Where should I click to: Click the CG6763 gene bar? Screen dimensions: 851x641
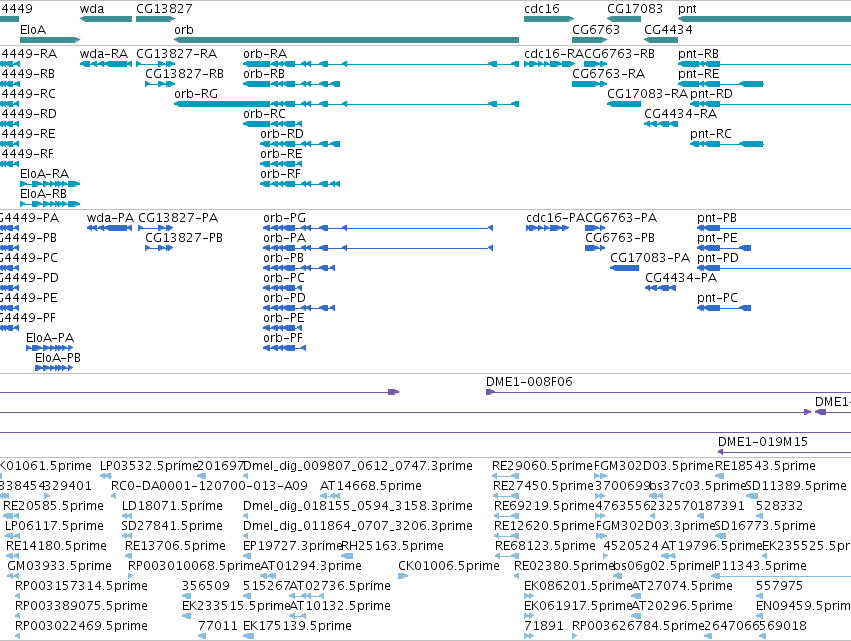589,40
